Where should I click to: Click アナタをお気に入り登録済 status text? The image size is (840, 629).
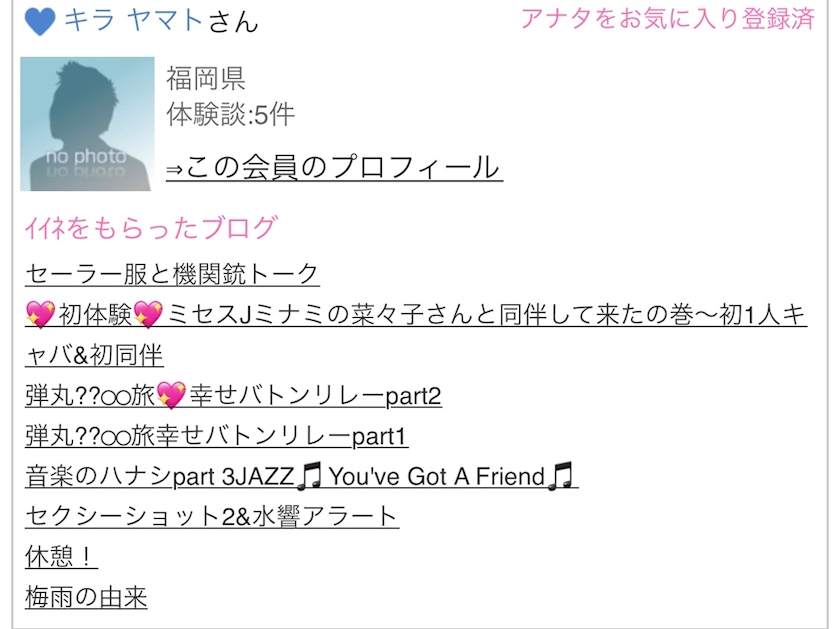coord(668,18)
